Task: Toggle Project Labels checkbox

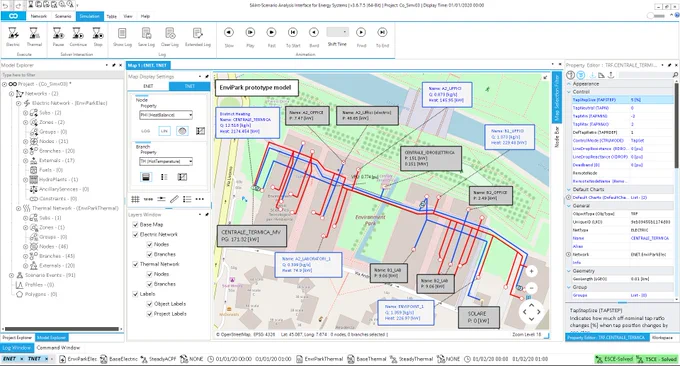Action: point(150,314)
